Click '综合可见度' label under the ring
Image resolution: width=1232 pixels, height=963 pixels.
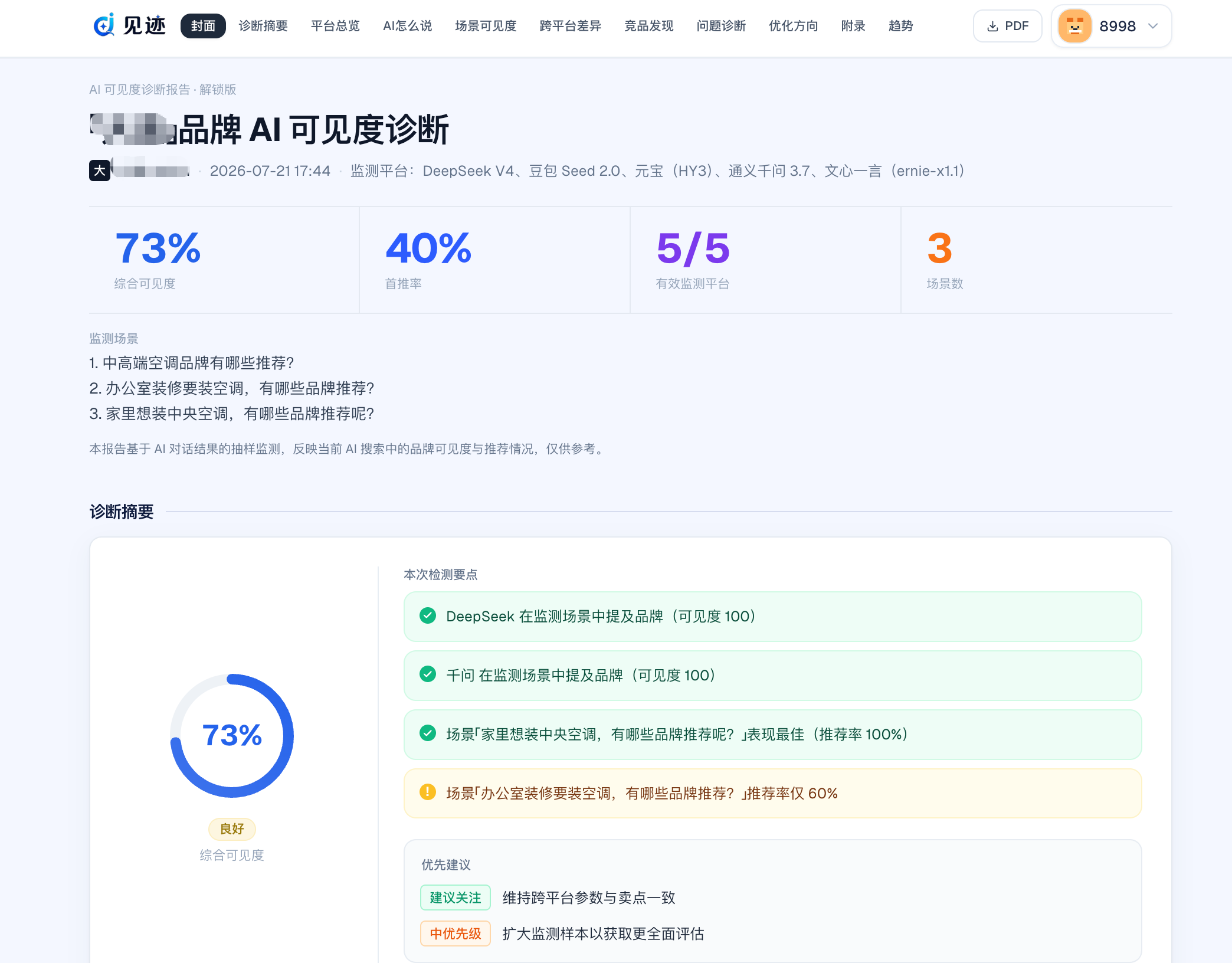click(x=232, y=855)
